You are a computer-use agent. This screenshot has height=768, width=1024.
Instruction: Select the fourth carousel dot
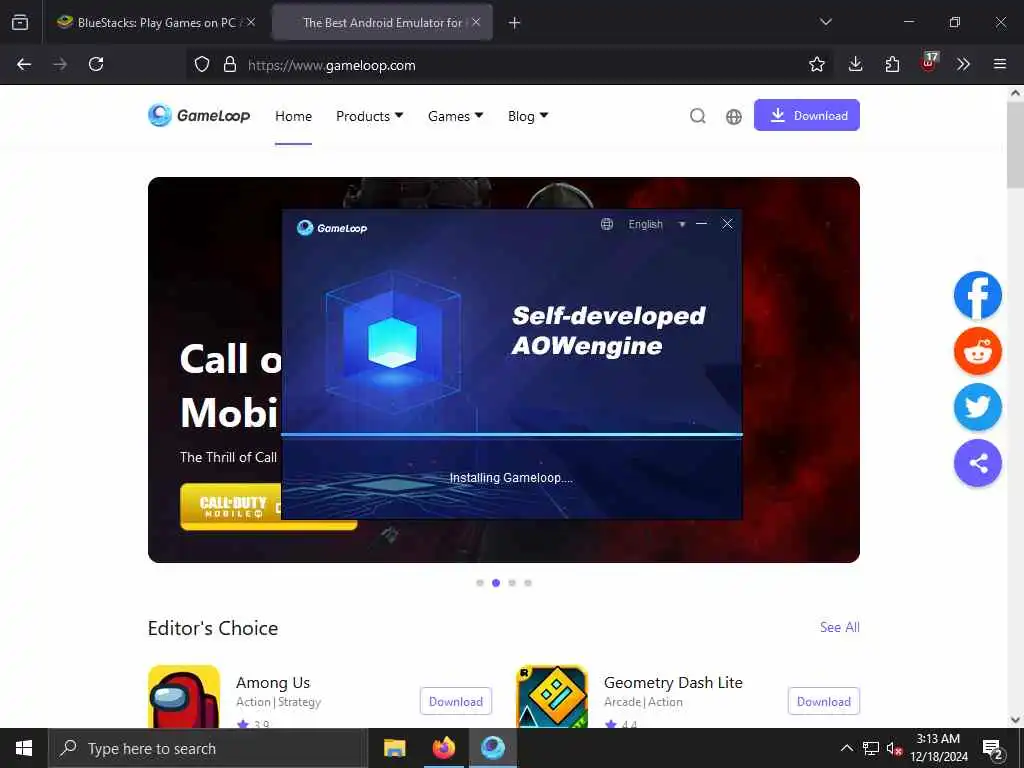tap(528, 583)
